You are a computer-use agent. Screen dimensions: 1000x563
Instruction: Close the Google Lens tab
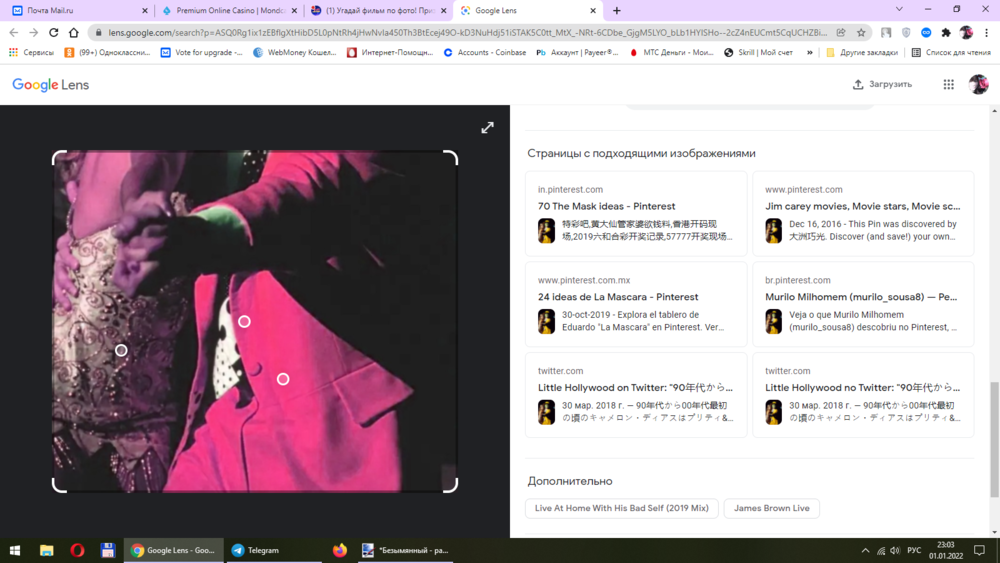tap(592, 10)
